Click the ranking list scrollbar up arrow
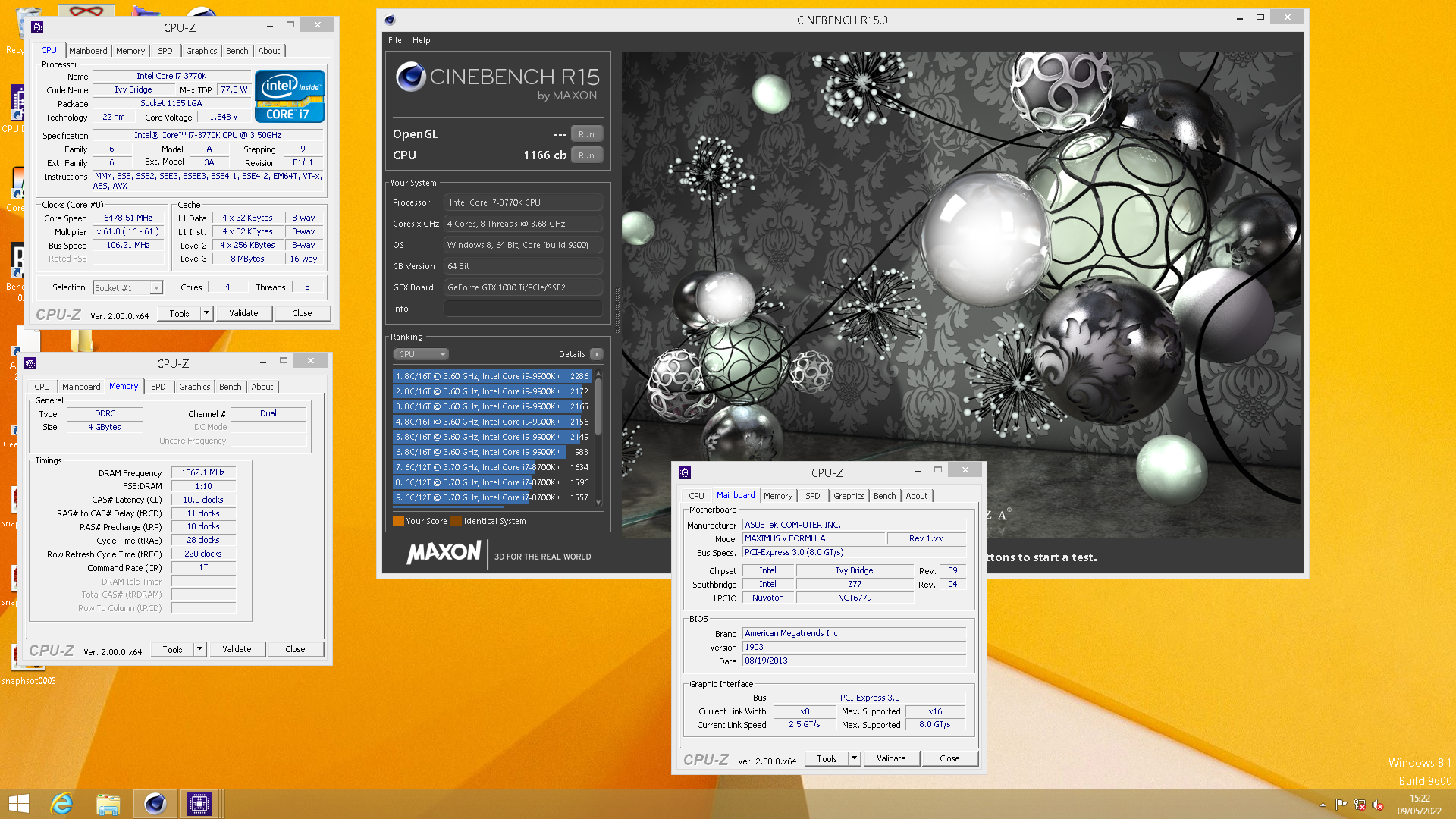 coord(598,374)
